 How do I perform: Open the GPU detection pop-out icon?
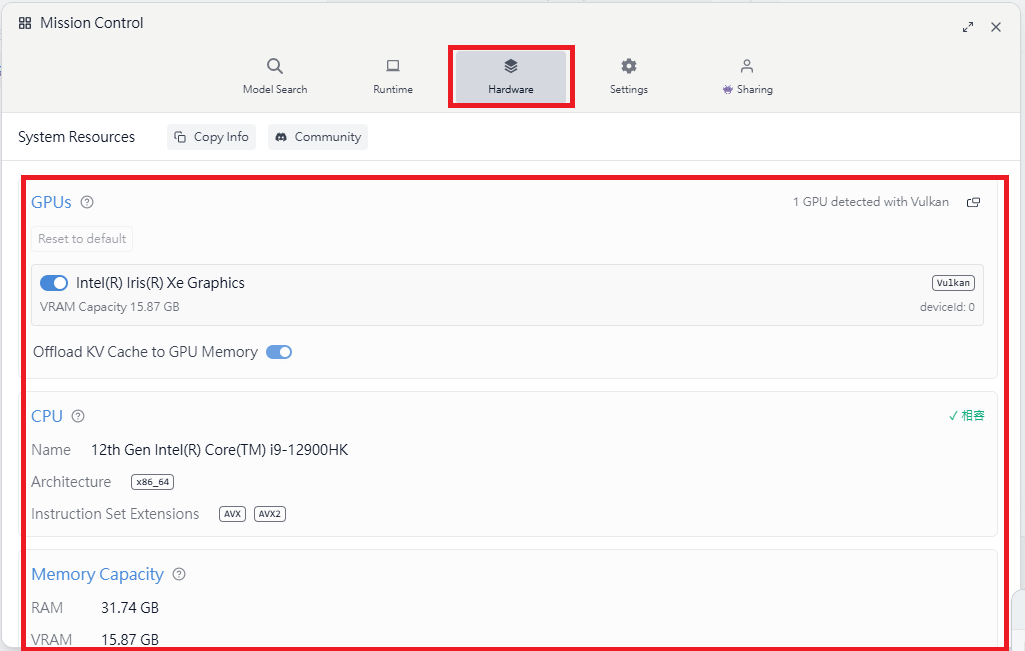[973, 203]
